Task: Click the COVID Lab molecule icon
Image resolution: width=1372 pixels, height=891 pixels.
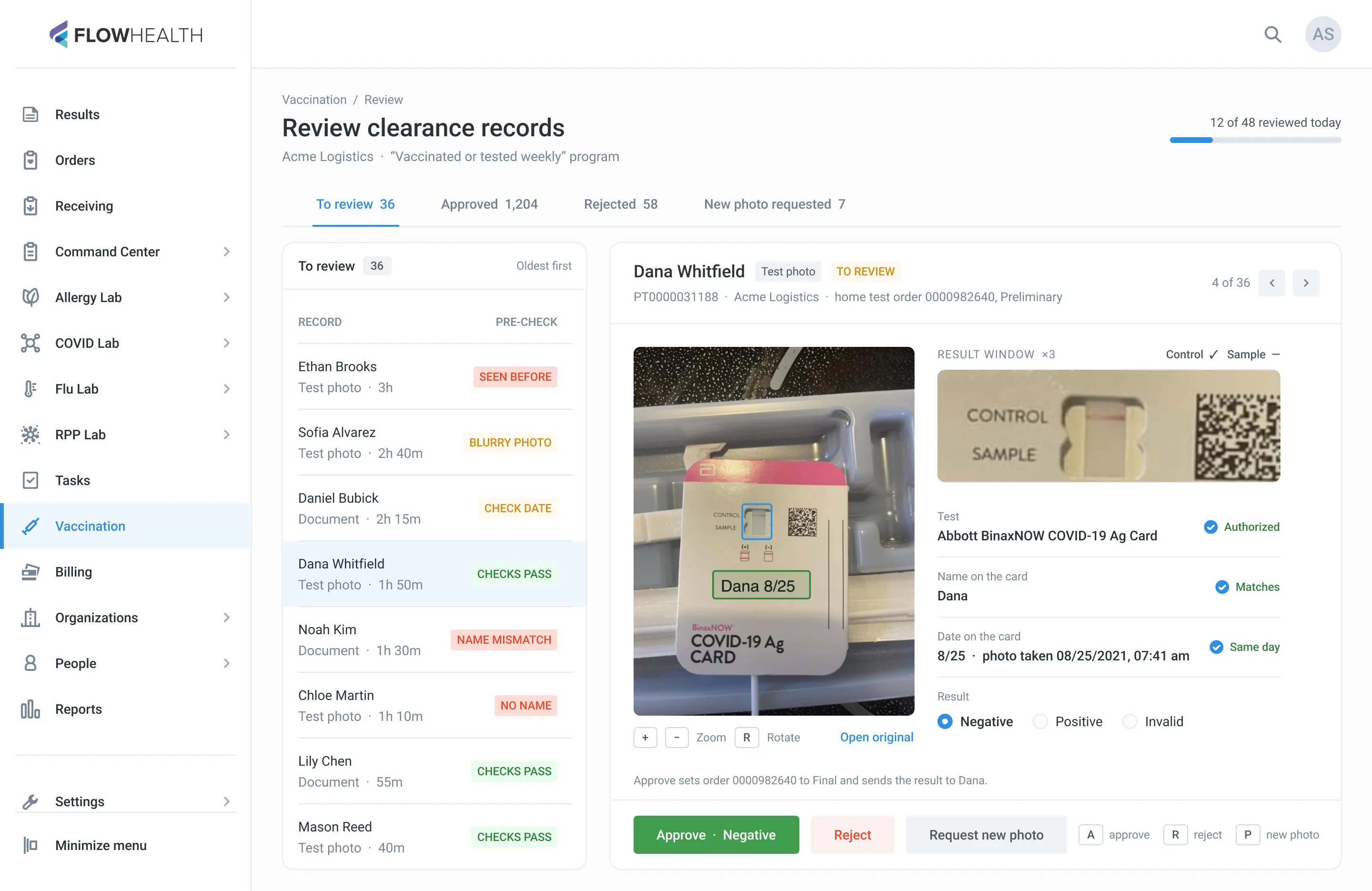Action: (x=30, y=343)
